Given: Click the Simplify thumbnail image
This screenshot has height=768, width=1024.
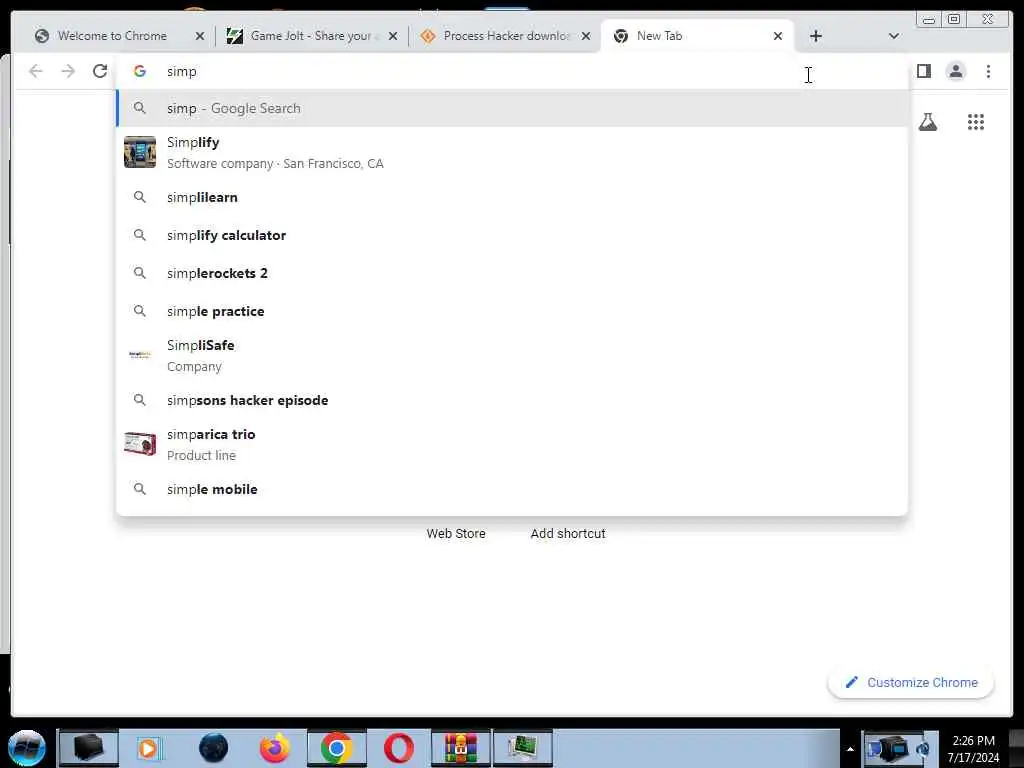Looking at the screenshot, I should [140, 152].
